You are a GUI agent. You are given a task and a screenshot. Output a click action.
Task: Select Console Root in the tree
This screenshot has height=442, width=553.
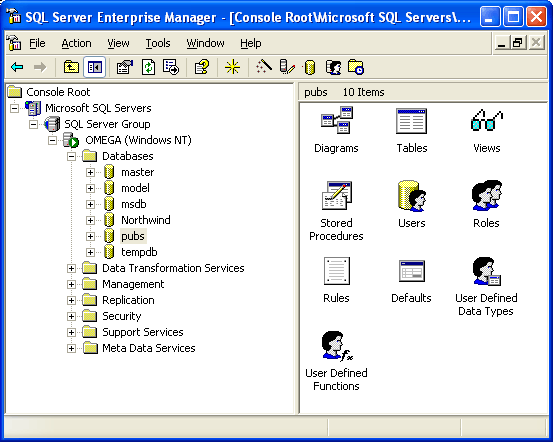pyautogui.click(x=58, y=92)
